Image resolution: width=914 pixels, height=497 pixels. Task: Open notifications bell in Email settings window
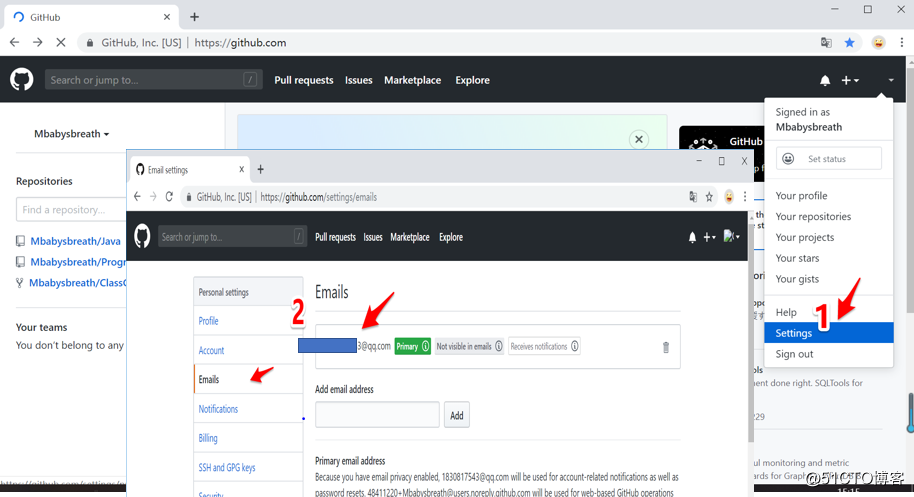692,237
